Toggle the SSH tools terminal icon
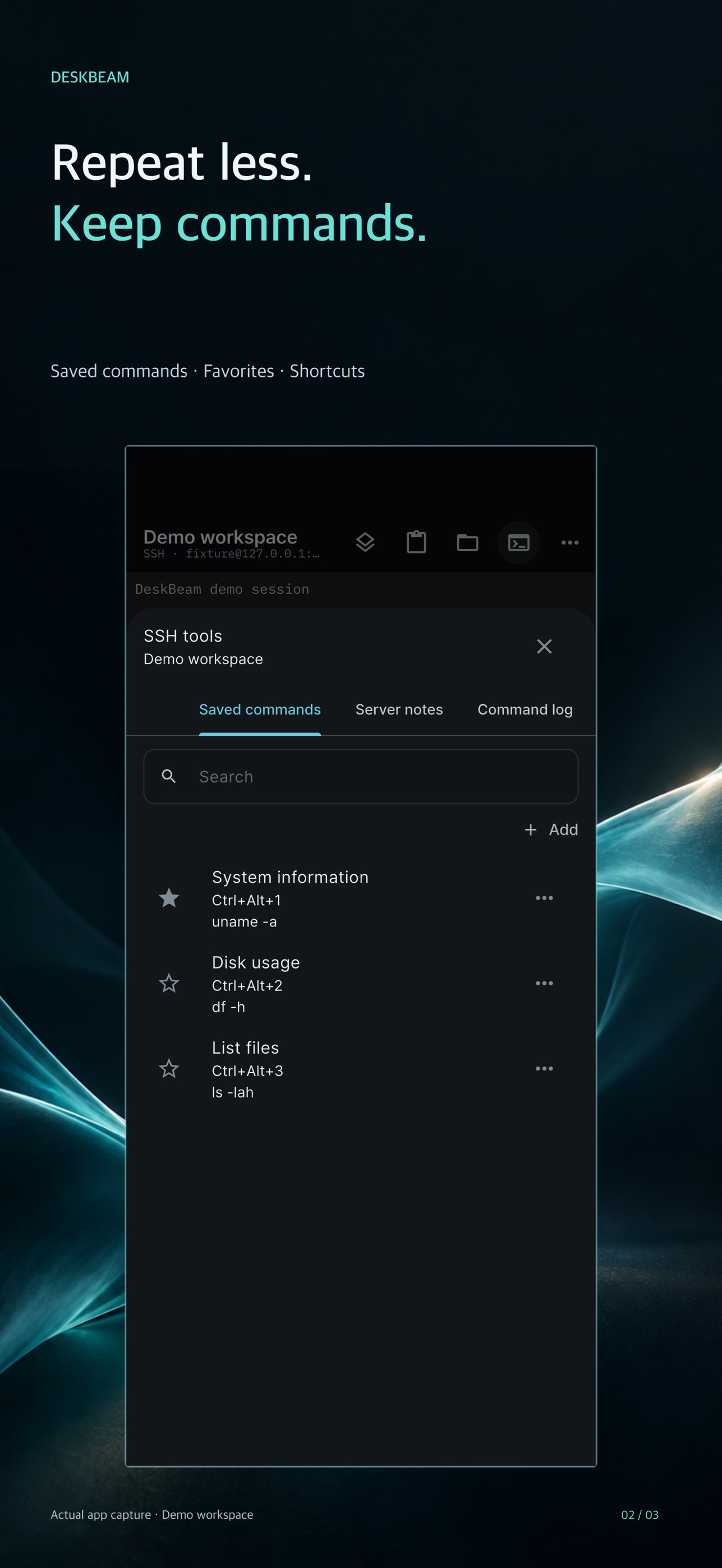Screen dimensions: 722x1568 click(519, 542)
